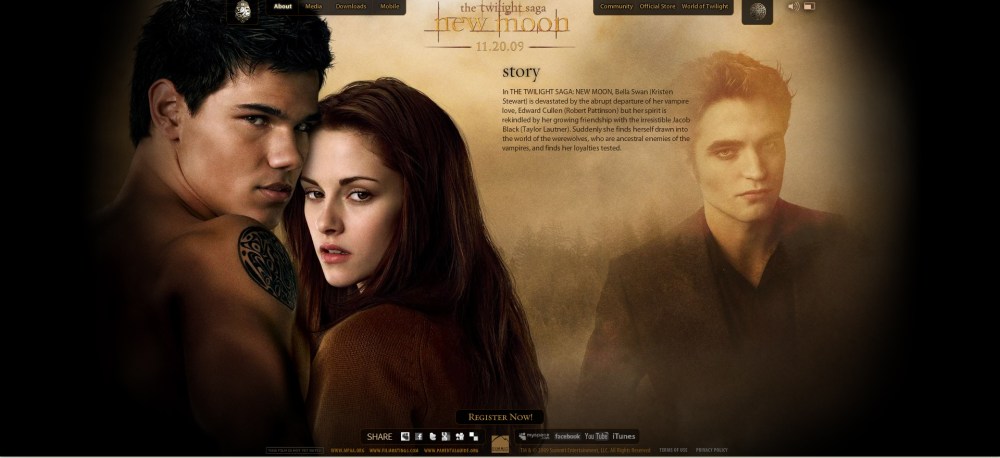This screenshot has height=458, width=1000.
Task: Open the Media menu
Action: (x=314, y=7)
